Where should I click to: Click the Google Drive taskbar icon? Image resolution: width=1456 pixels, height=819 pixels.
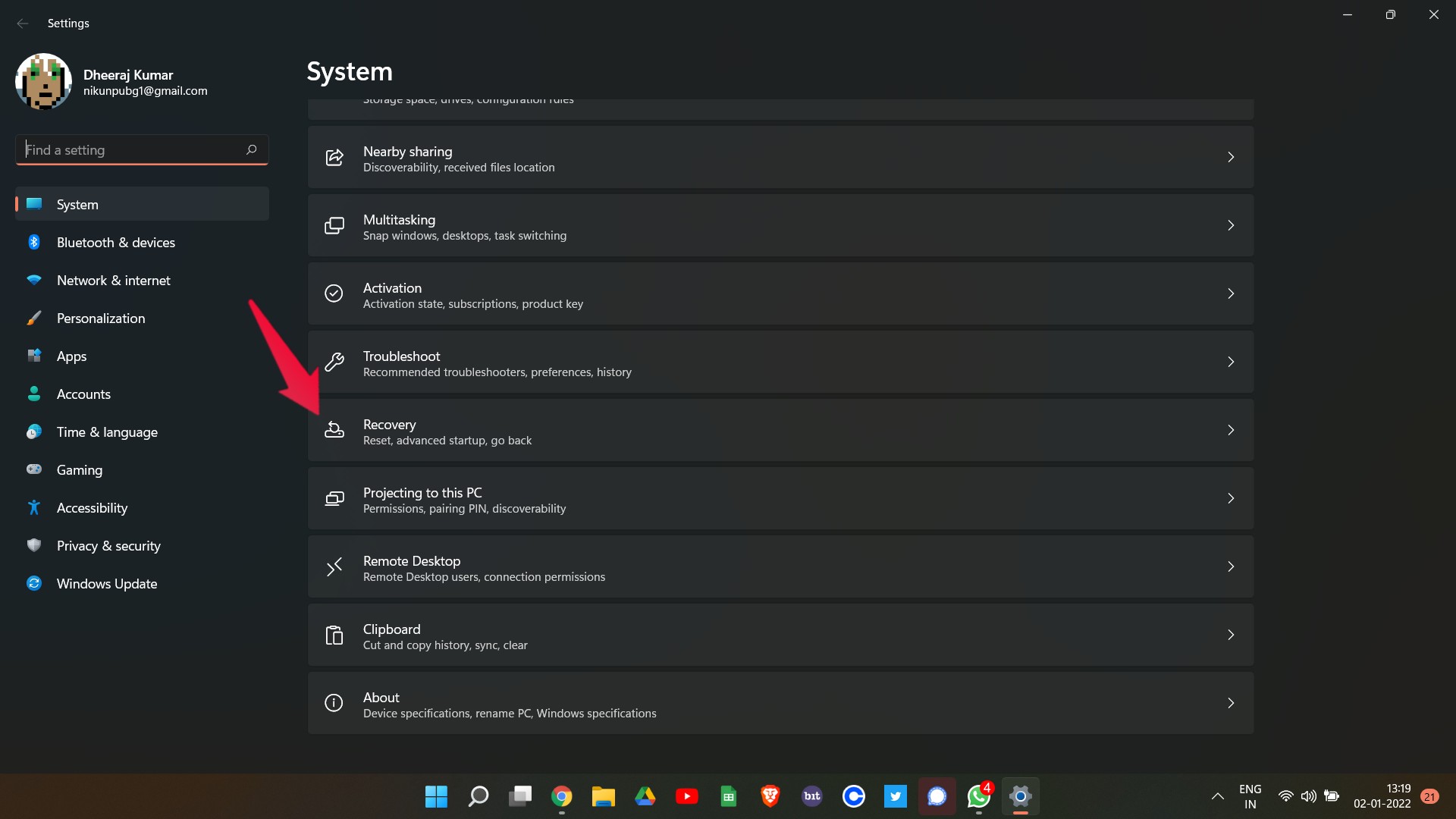645,796
